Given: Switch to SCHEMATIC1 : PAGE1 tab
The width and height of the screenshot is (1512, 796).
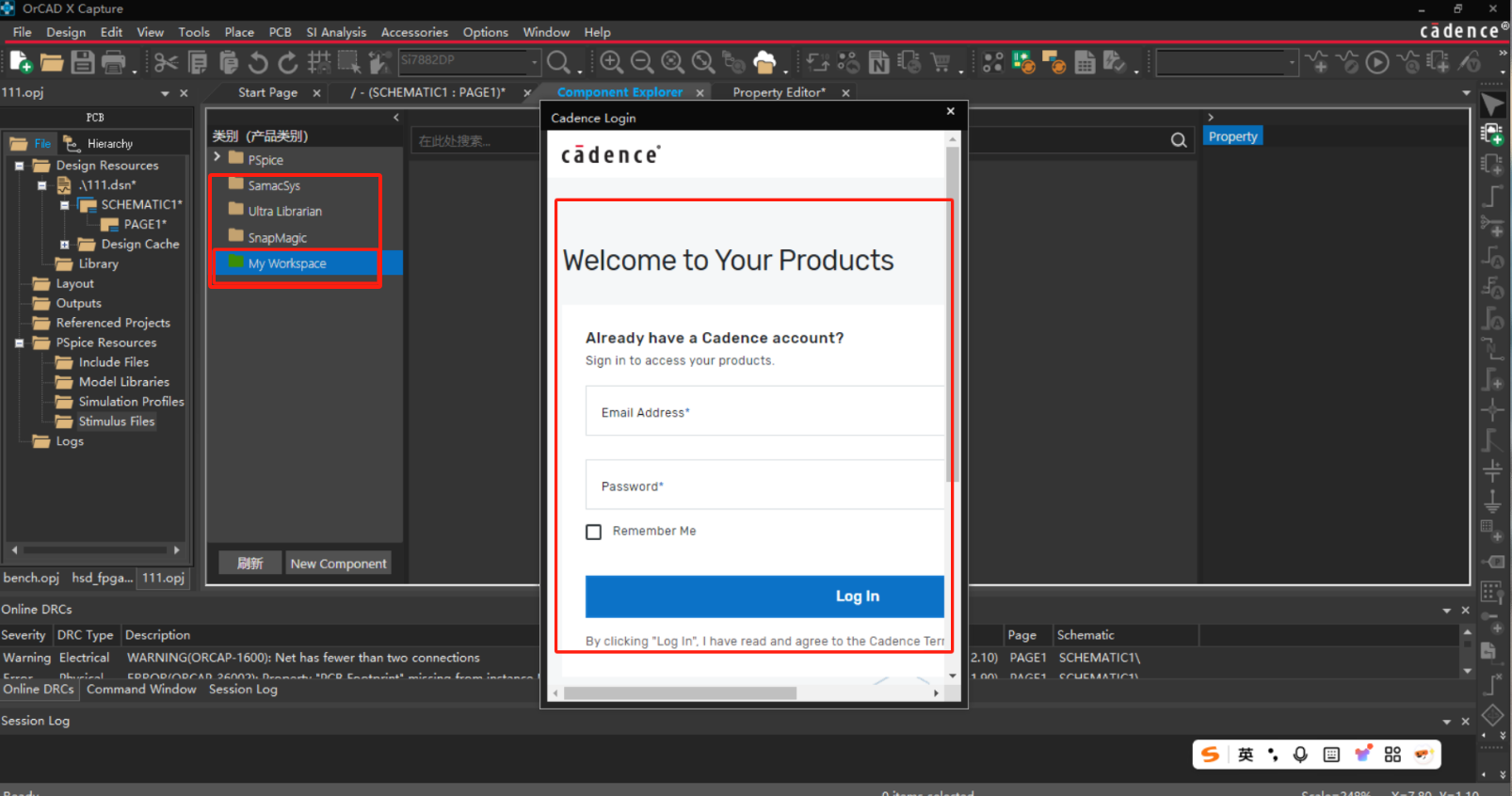Looking at the screenshot, I should coord(427,92).
